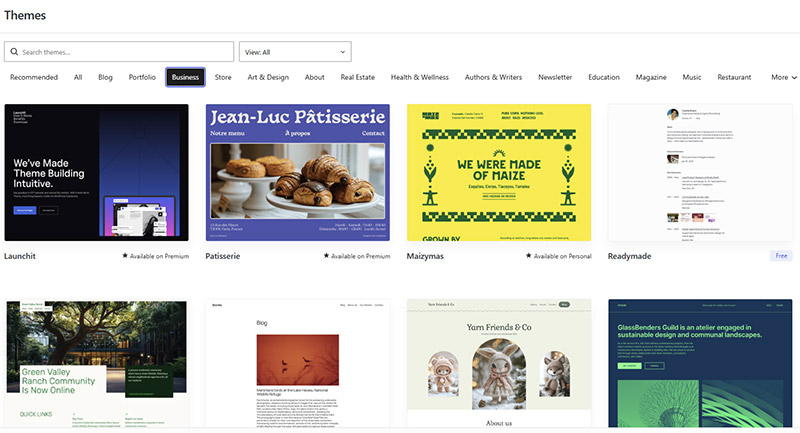Open the Store category
Viewport: 800px width, 433px height.
pyautogui.click(x=223, y=77)
